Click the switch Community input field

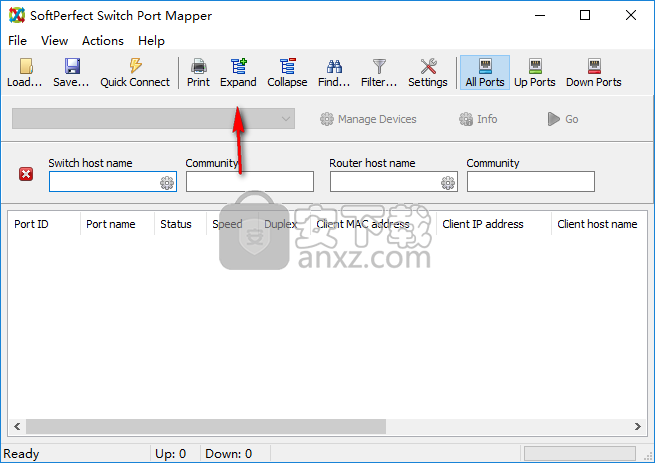(250, 182)
